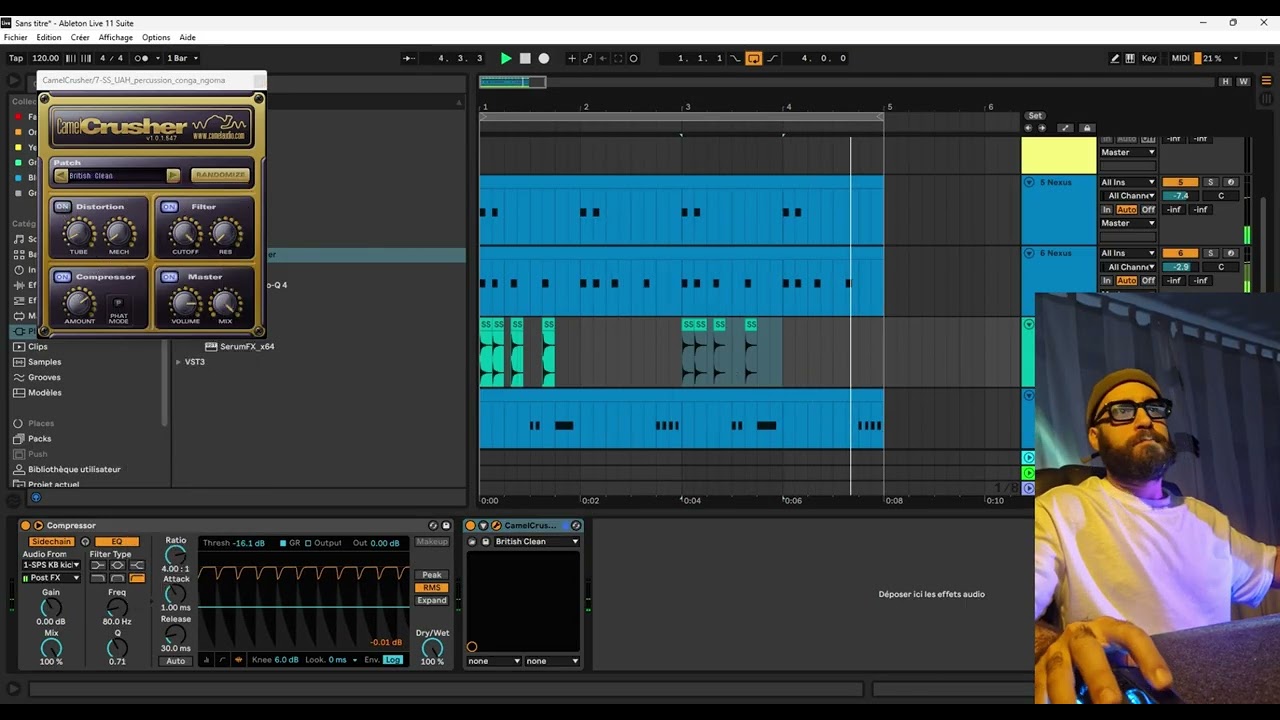Toggle the compressor Makeup button
This screenshot has width=1280, height=720.
point(432,542)
